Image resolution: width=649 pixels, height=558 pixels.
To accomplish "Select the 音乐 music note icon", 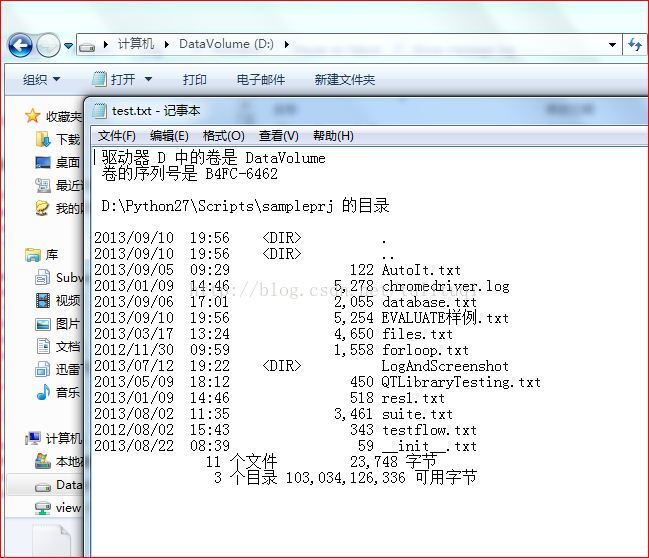I will 43,392.
